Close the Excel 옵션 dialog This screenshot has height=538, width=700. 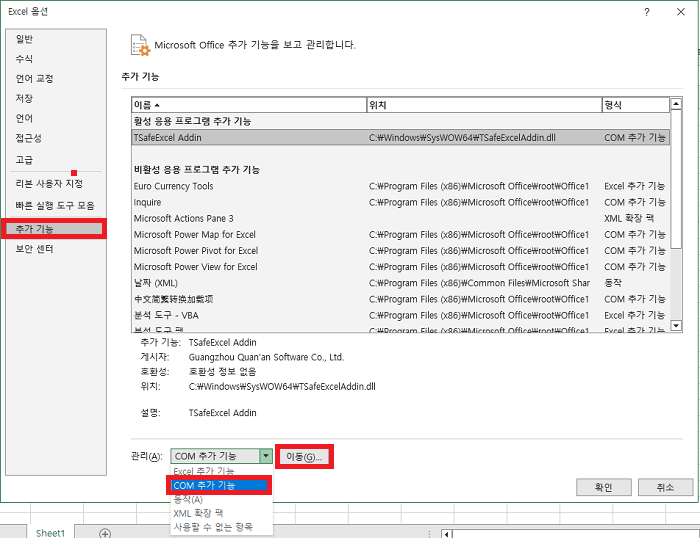(x=680, y=12)
